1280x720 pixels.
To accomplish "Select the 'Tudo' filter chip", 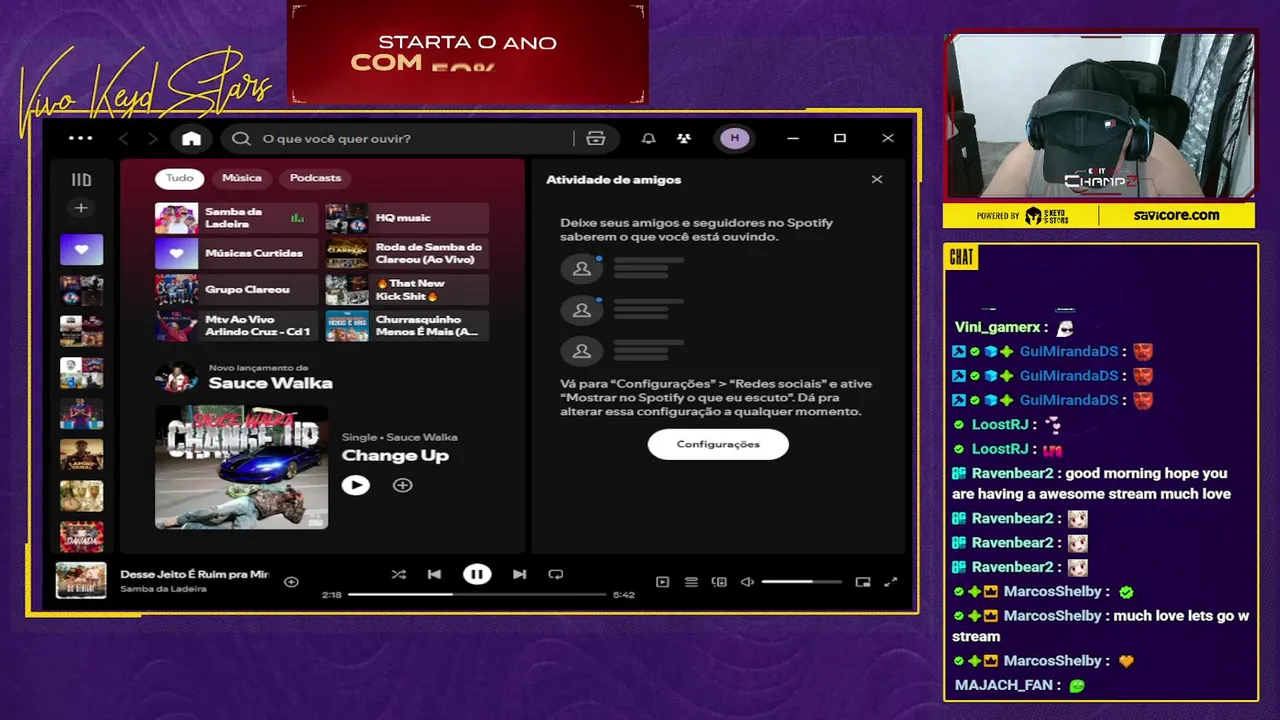I will pos(180,178).
